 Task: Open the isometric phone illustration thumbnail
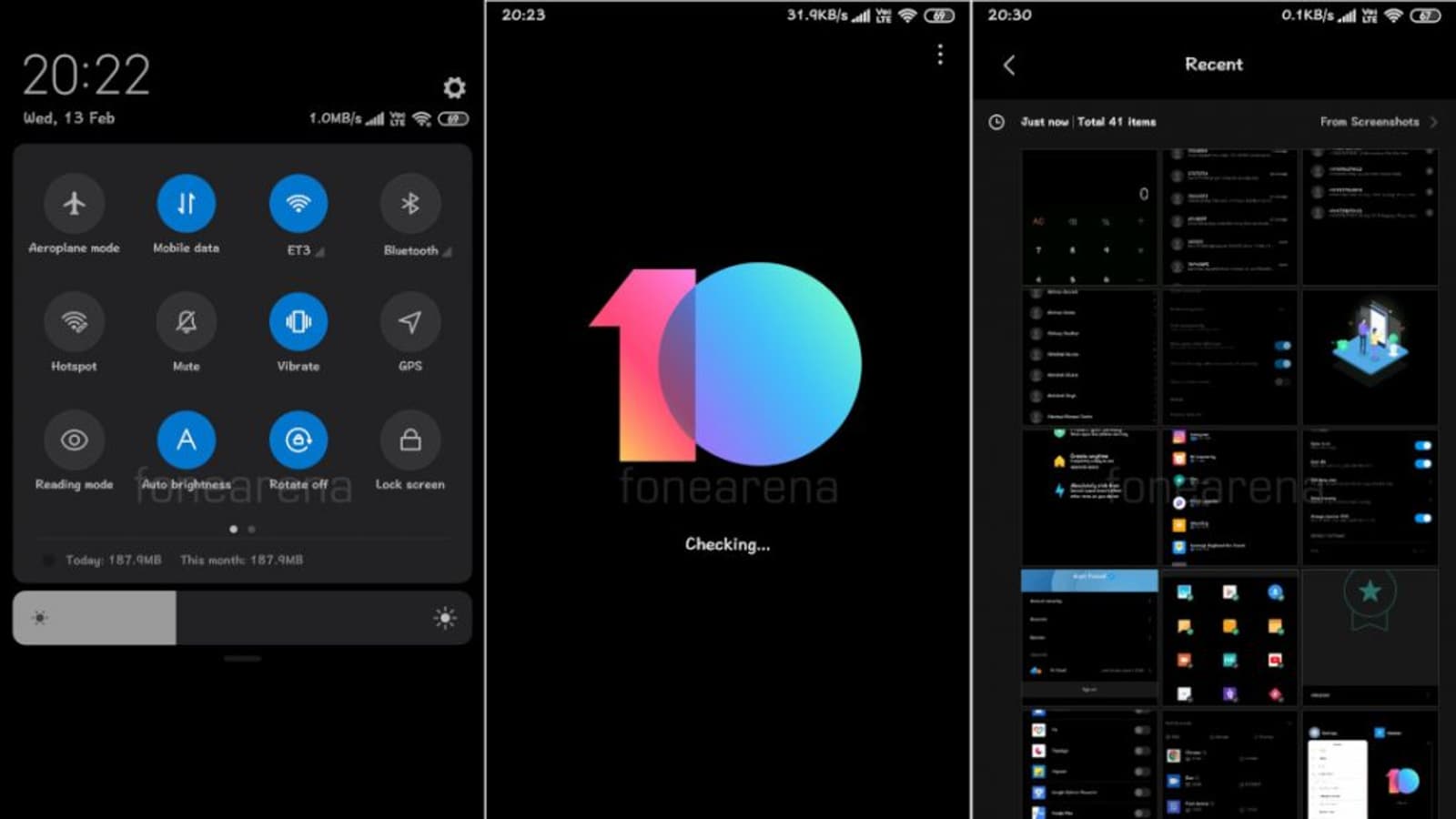tap(1370, 358)
